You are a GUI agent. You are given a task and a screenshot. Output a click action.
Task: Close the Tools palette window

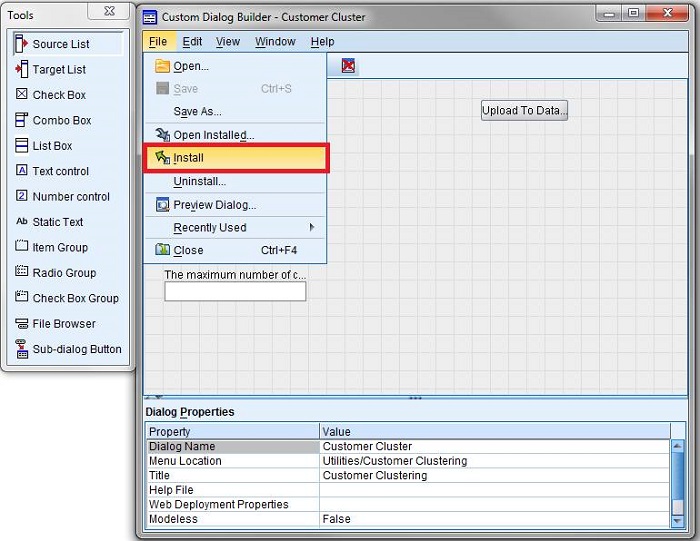(x=109, y=12)
